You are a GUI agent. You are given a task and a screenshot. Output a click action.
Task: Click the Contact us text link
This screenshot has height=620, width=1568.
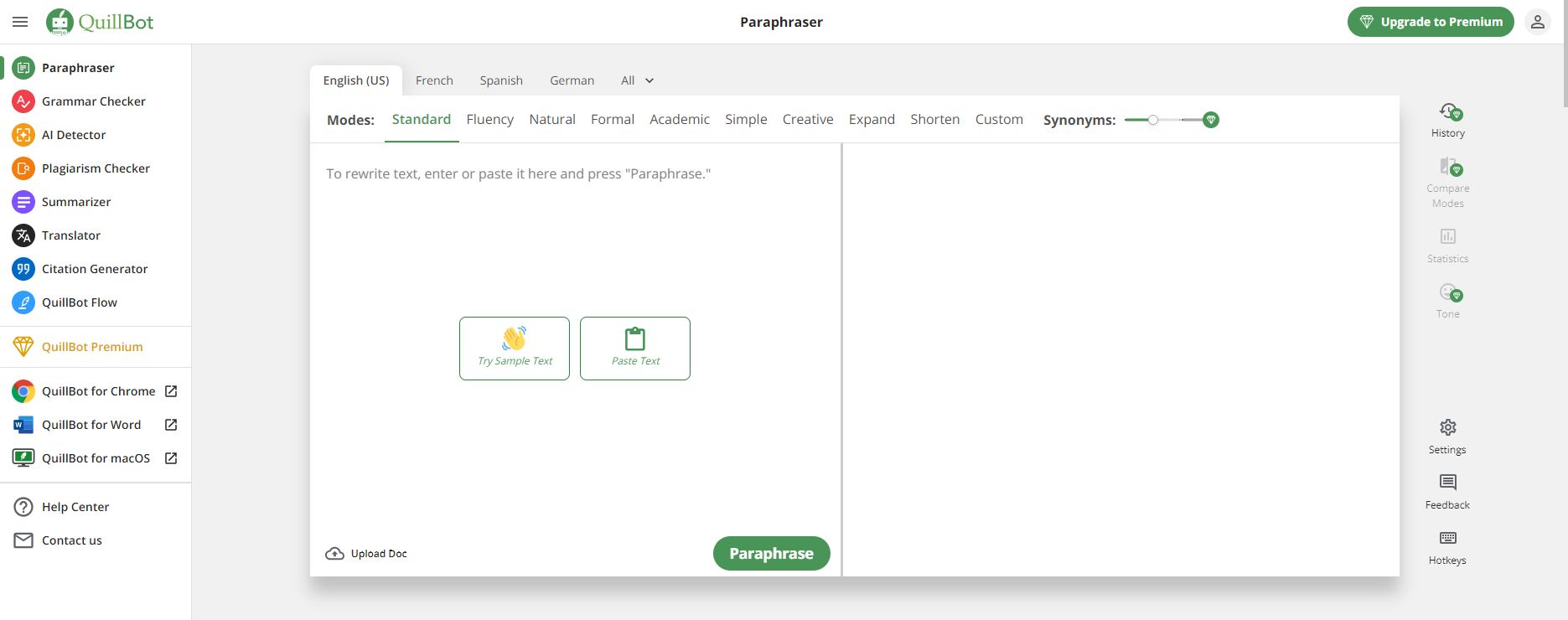pyautogui.click(x=72, y=540)
